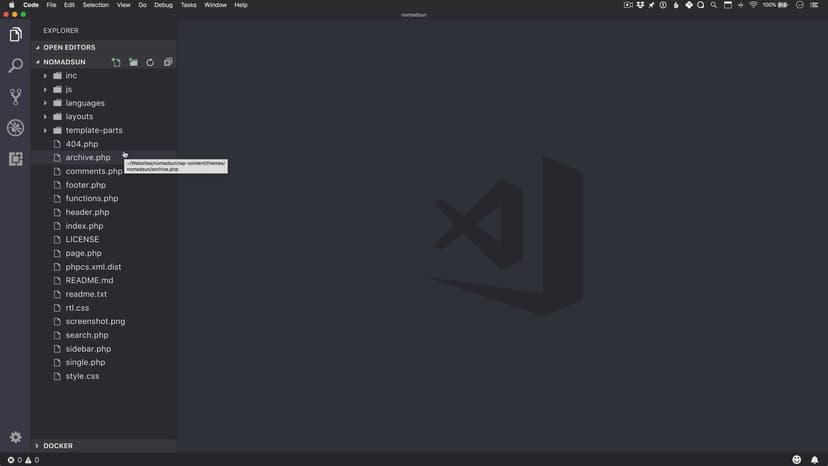Open the Selection menu
Image resolution: width=828 pixels, height=466 pixels.
click(x=96, y=5)
